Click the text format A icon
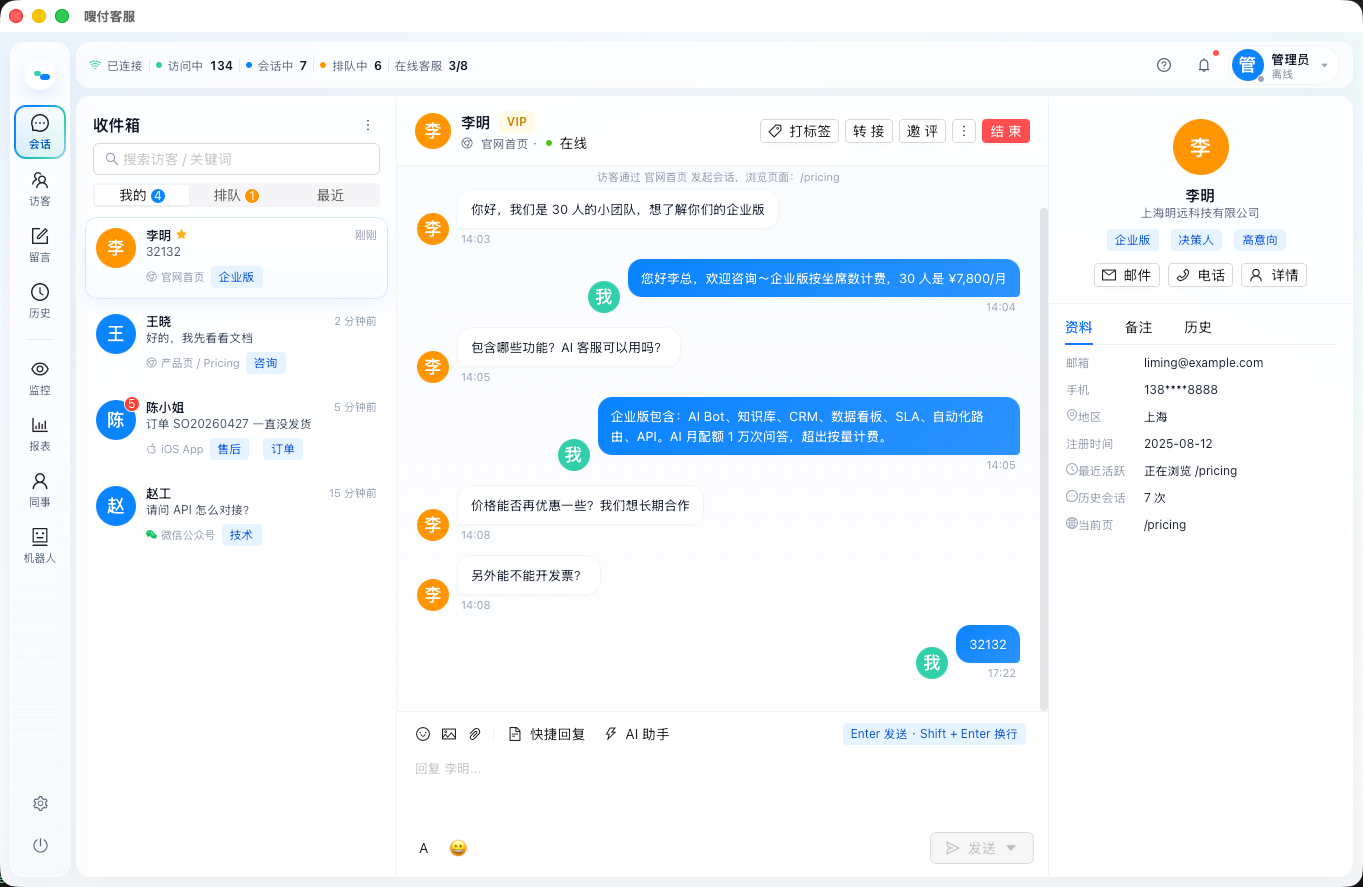This screenshot has width=1363, height=887. pos(424,848)
